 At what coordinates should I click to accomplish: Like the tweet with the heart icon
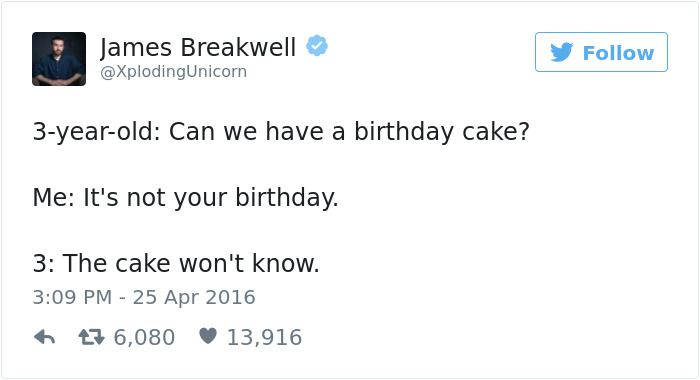208,336
